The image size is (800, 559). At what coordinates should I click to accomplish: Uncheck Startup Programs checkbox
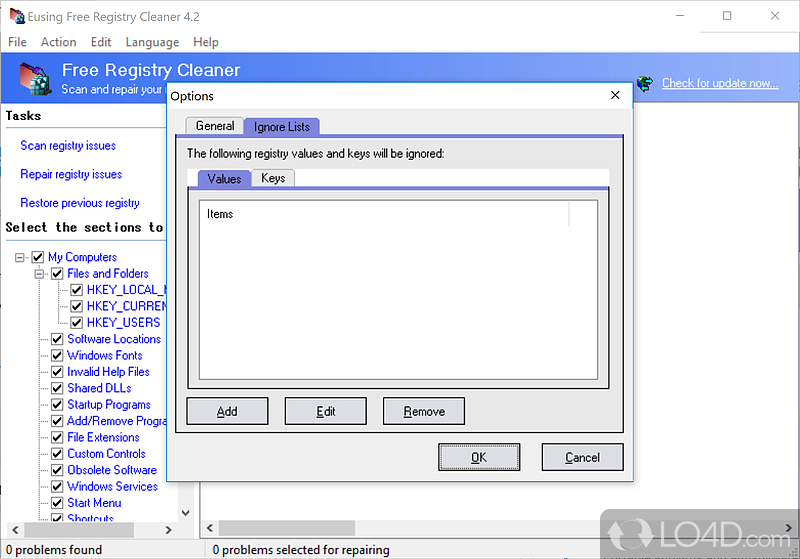click(57, 405)
